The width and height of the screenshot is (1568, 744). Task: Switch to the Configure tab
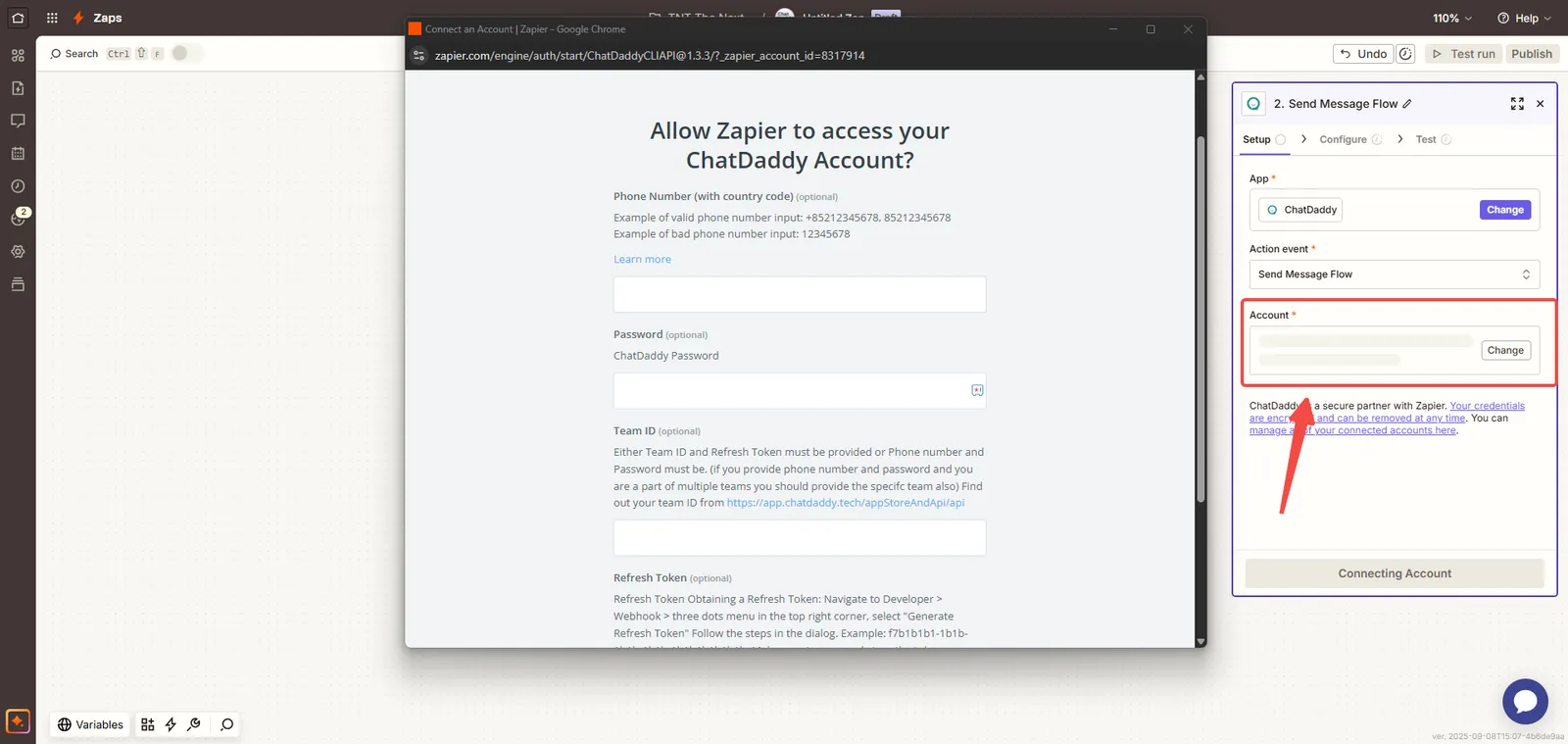point(1343,139)
